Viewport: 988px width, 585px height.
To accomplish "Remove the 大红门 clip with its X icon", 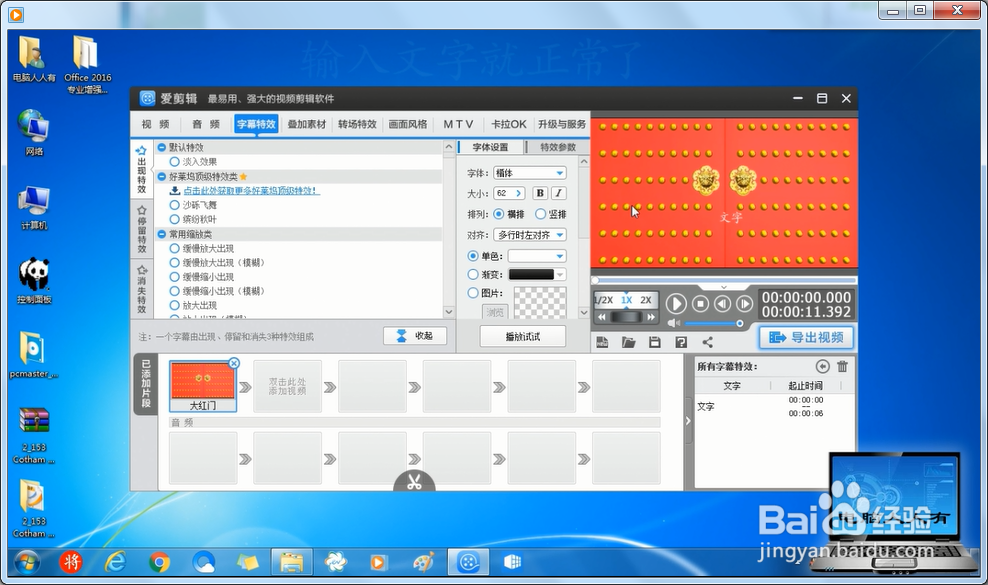I will 234,363.
